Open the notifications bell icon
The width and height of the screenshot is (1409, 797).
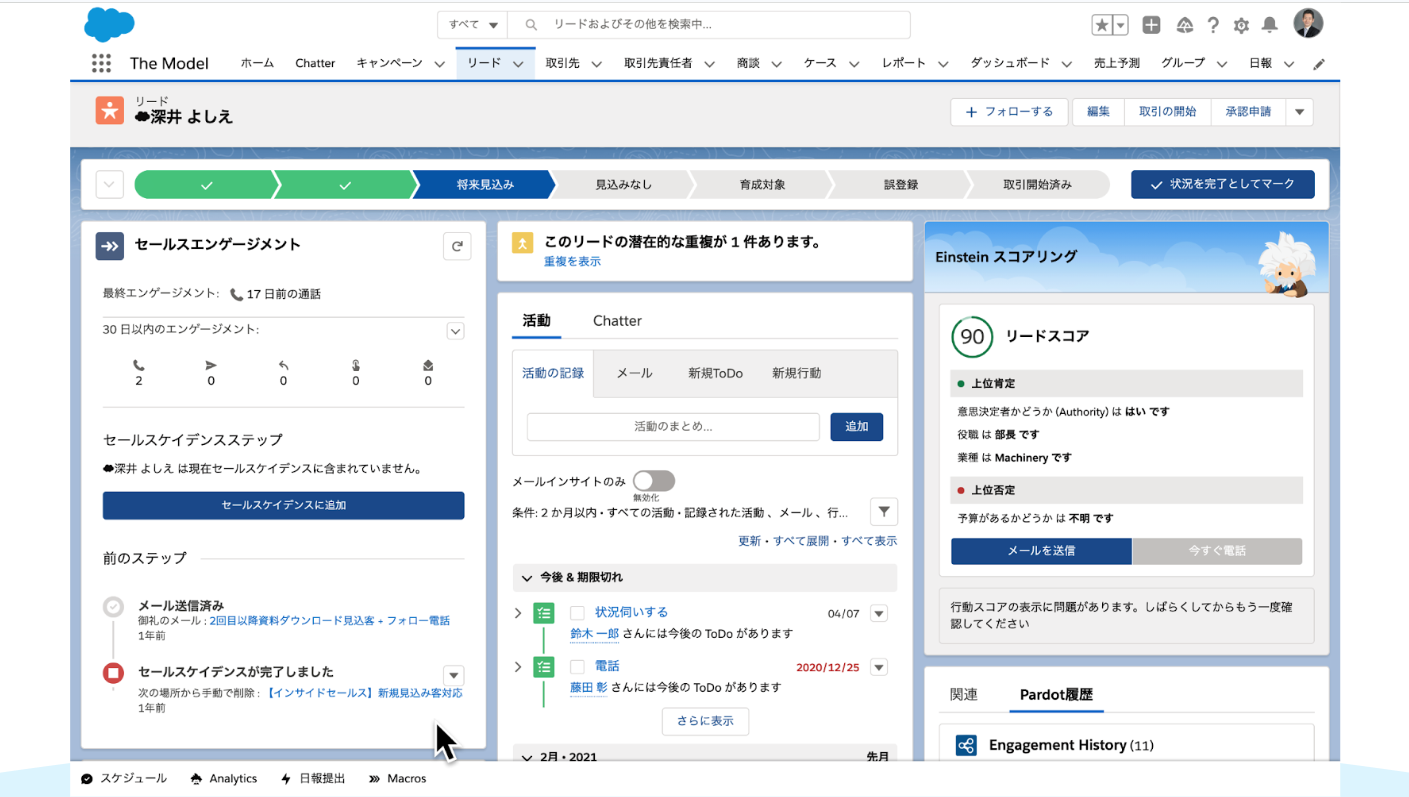(x=1271, y=24)
